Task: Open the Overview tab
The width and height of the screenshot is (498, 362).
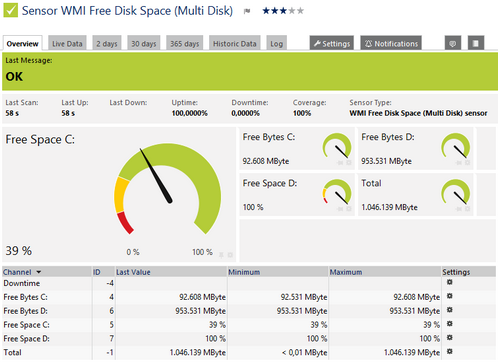Action: click(22, 43)
